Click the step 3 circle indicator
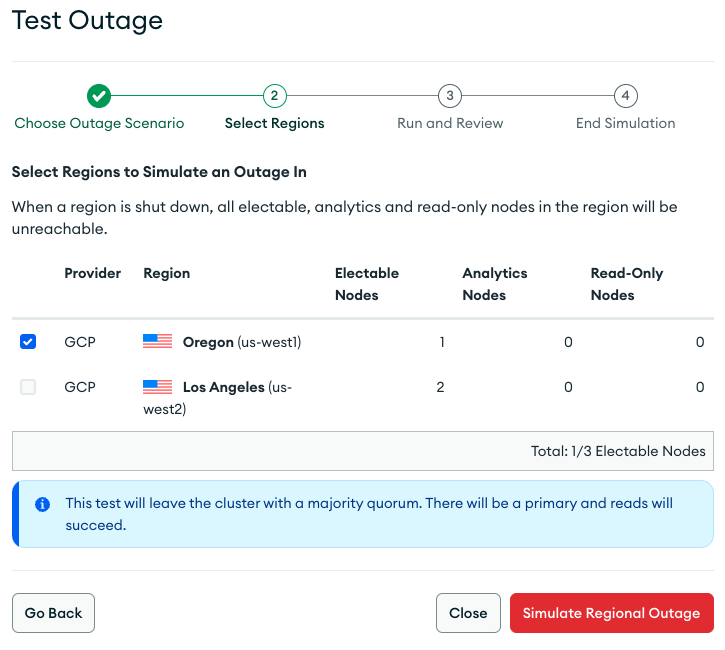The image size is (725, 650). [450, 96]
